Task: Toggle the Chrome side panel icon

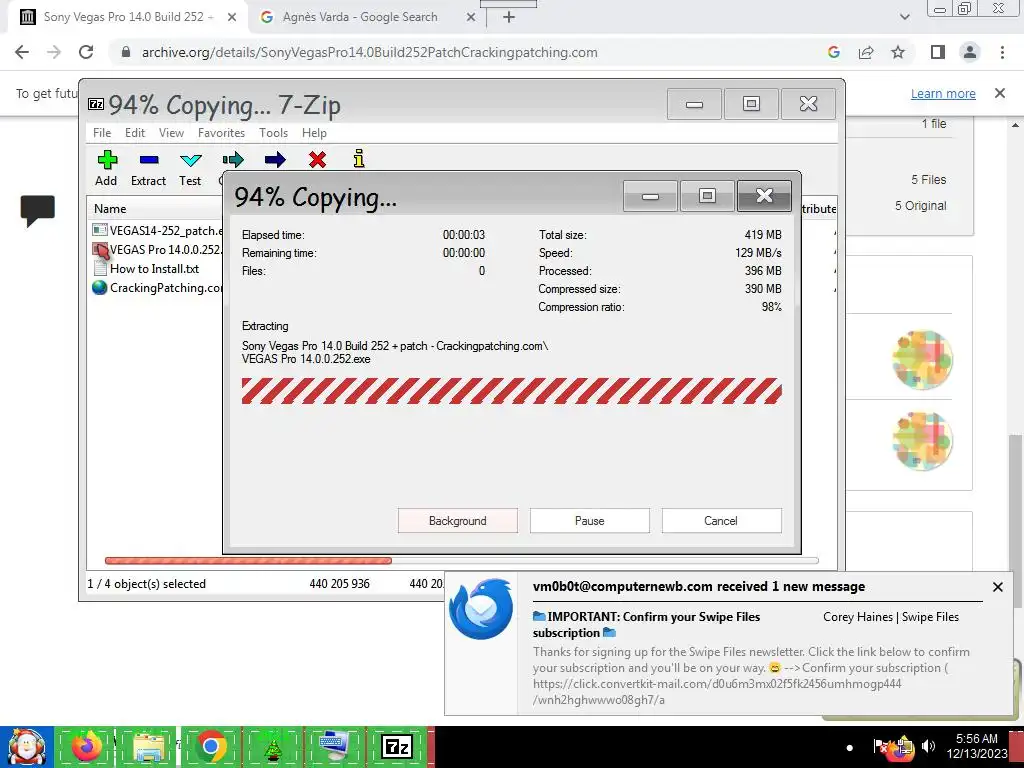Action: point(938,52)
